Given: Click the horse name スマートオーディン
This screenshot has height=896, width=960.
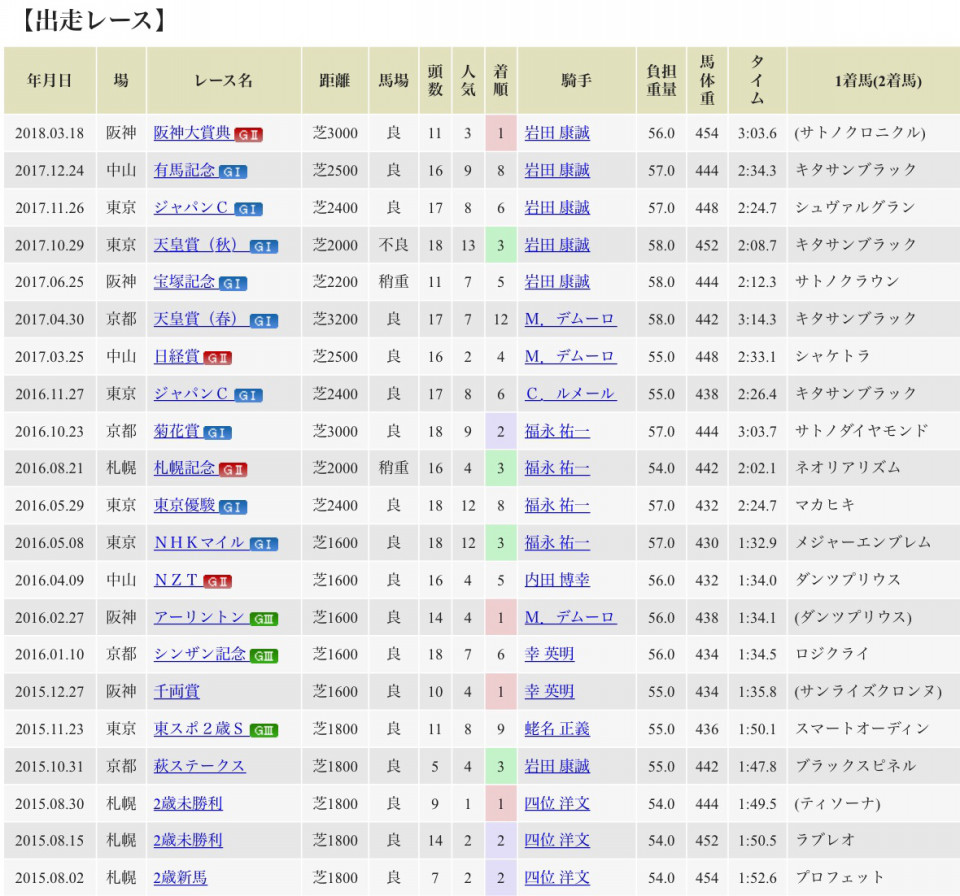Looking at the screenshot, I should (x=863, y=729).
